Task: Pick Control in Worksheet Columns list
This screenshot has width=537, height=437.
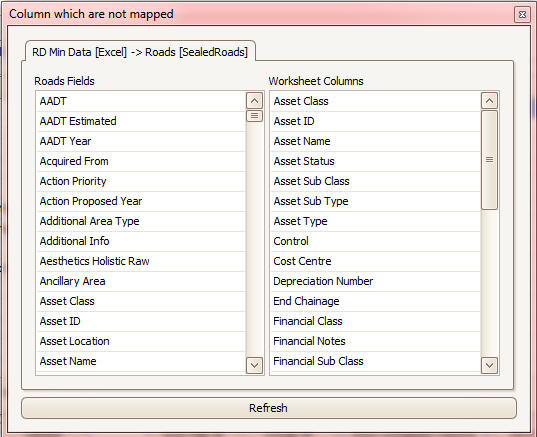Action: 376,241
